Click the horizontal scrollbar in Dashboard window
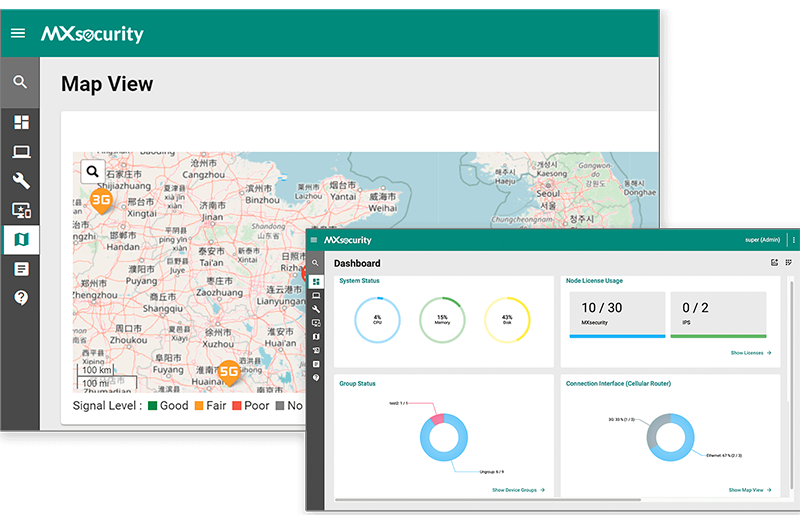800x524 pixels. pyautogui.click(x=487, y=500)
